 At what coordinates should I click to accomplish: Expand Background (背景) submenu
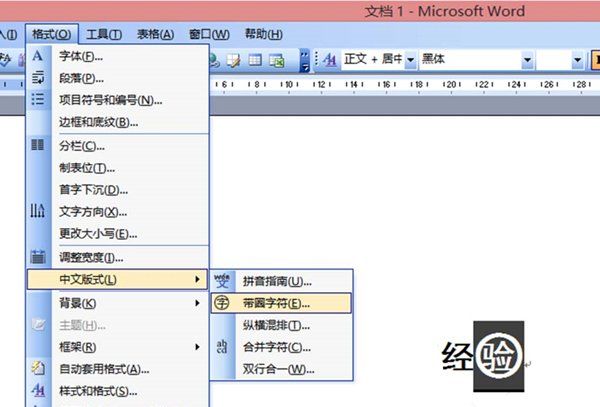118,303
